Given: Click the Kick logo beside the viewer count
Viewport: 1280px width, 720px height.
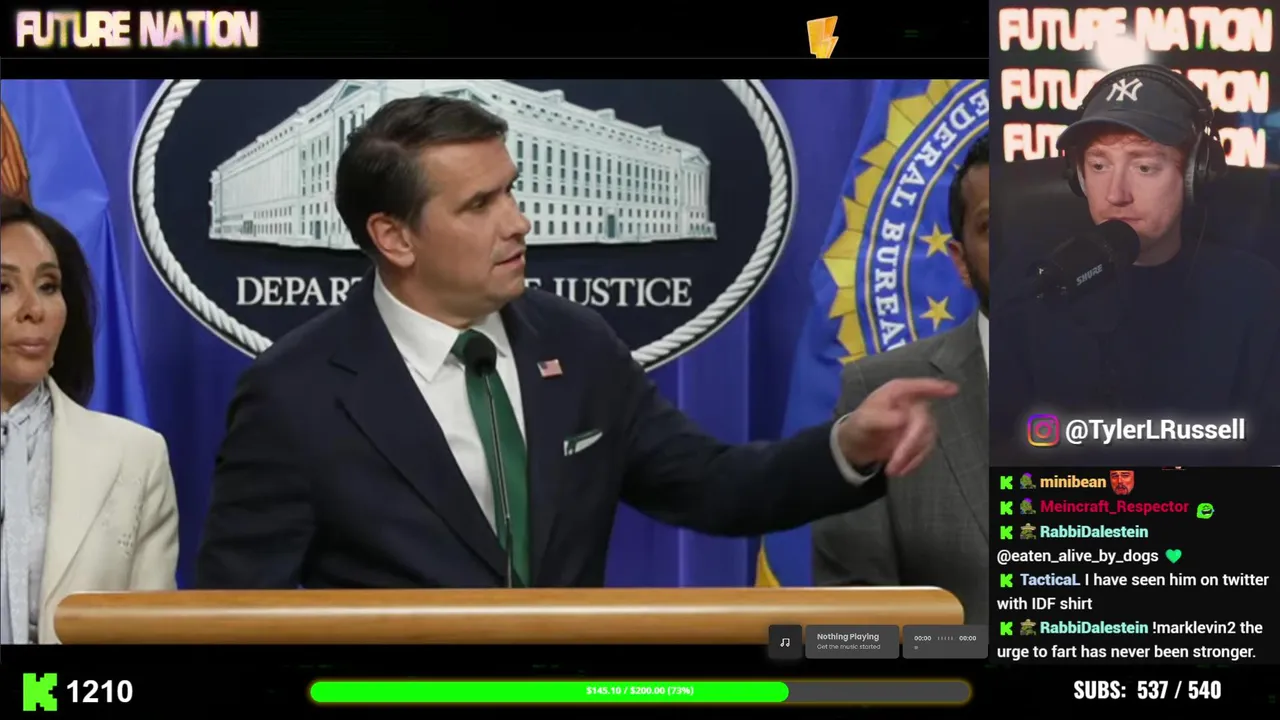Looking at the screenshot, I should pyautogui.click(x=39, y=691).
